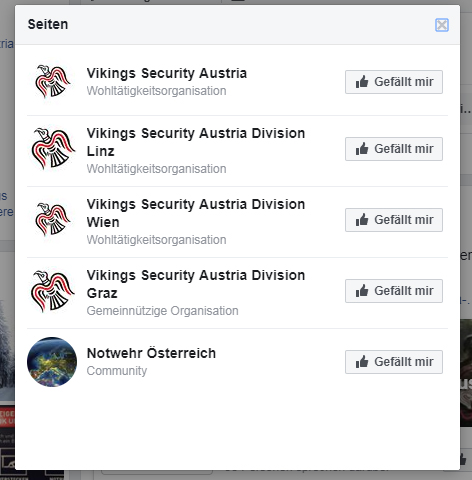Like Vikings Security Austria page

(x=394, y=82)
